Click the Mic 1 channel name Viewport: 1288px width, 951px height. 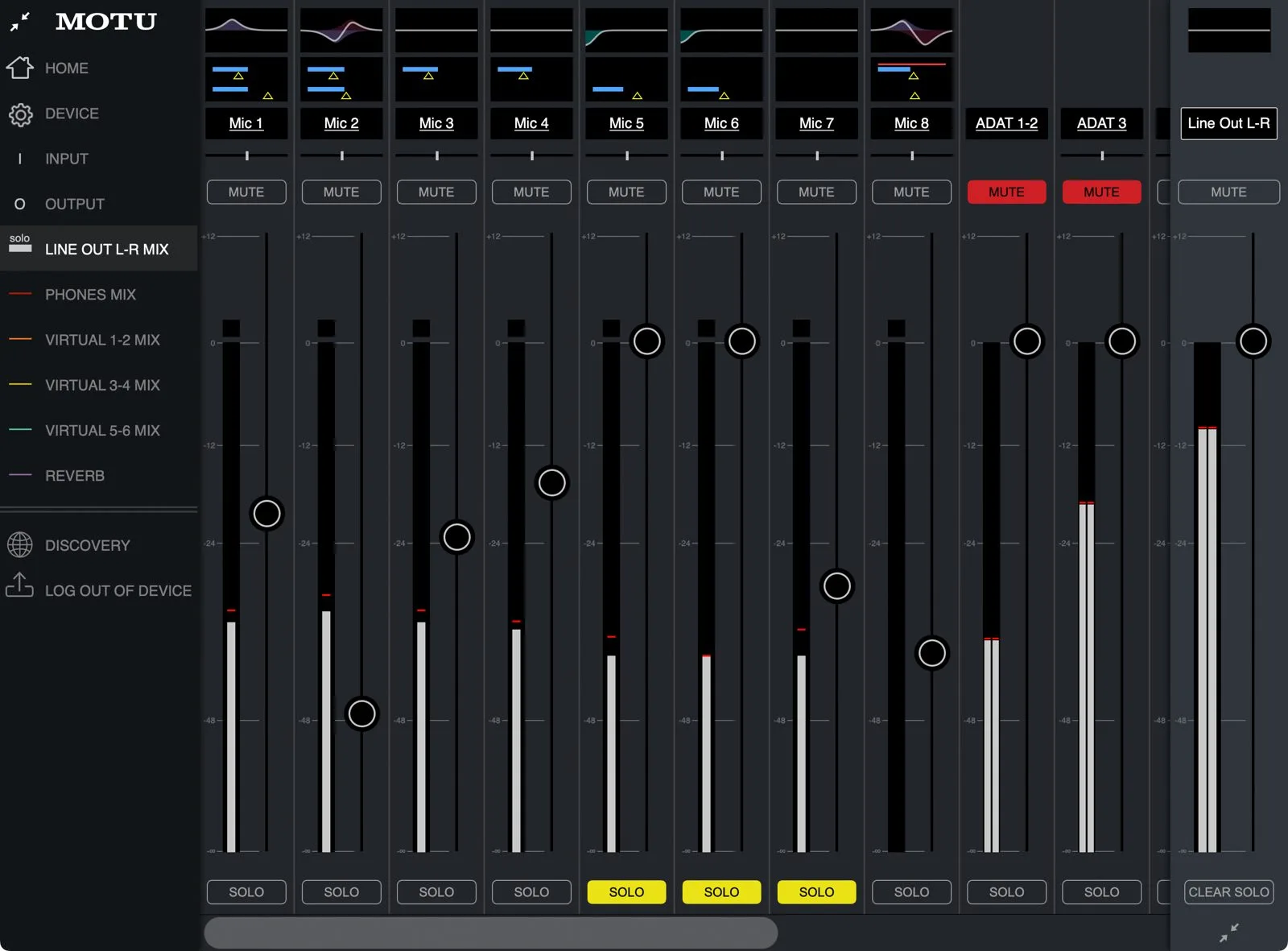point(246,123)
